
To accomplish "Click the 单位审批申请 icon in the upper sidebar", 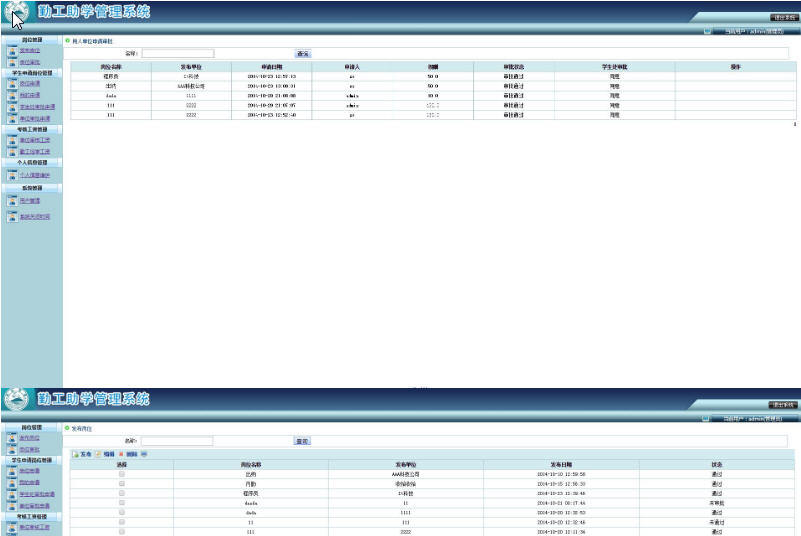I will [12, 119].
